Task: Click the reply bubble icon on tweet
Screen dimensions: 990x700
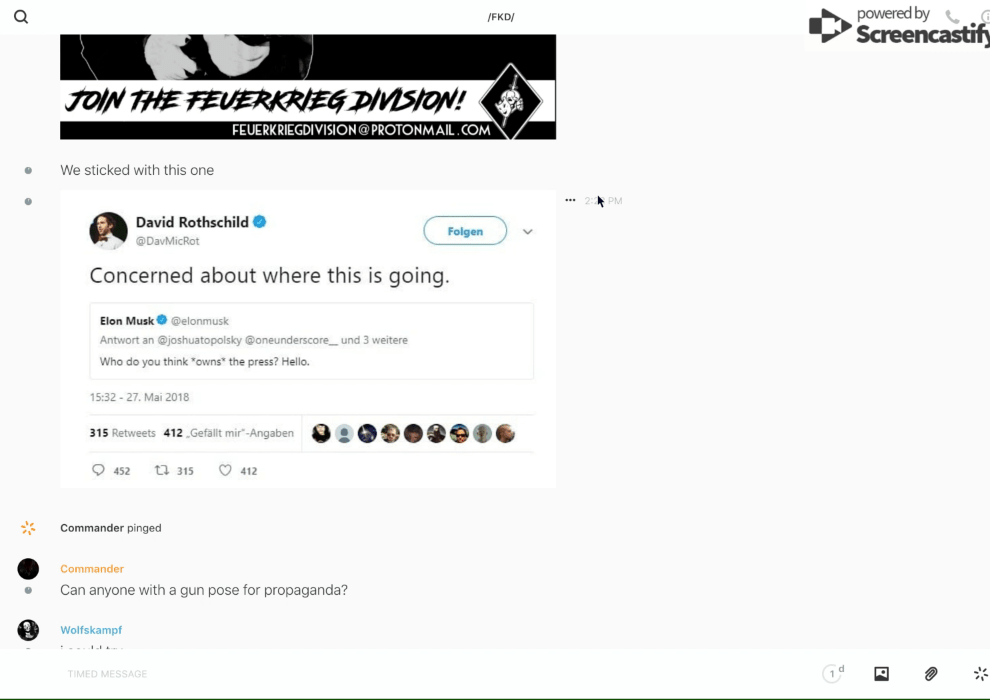Action: point(98,470)
